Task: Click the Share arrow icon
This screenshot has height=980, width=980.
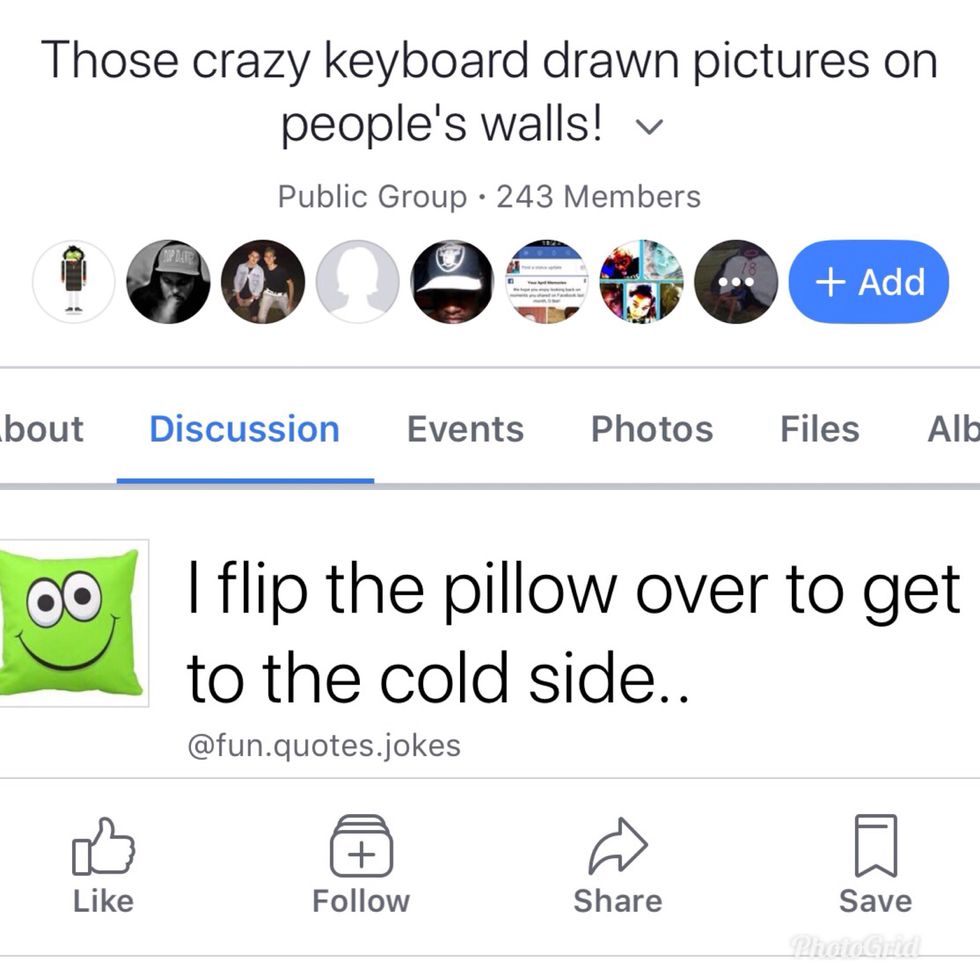Action: pos(617,847)
